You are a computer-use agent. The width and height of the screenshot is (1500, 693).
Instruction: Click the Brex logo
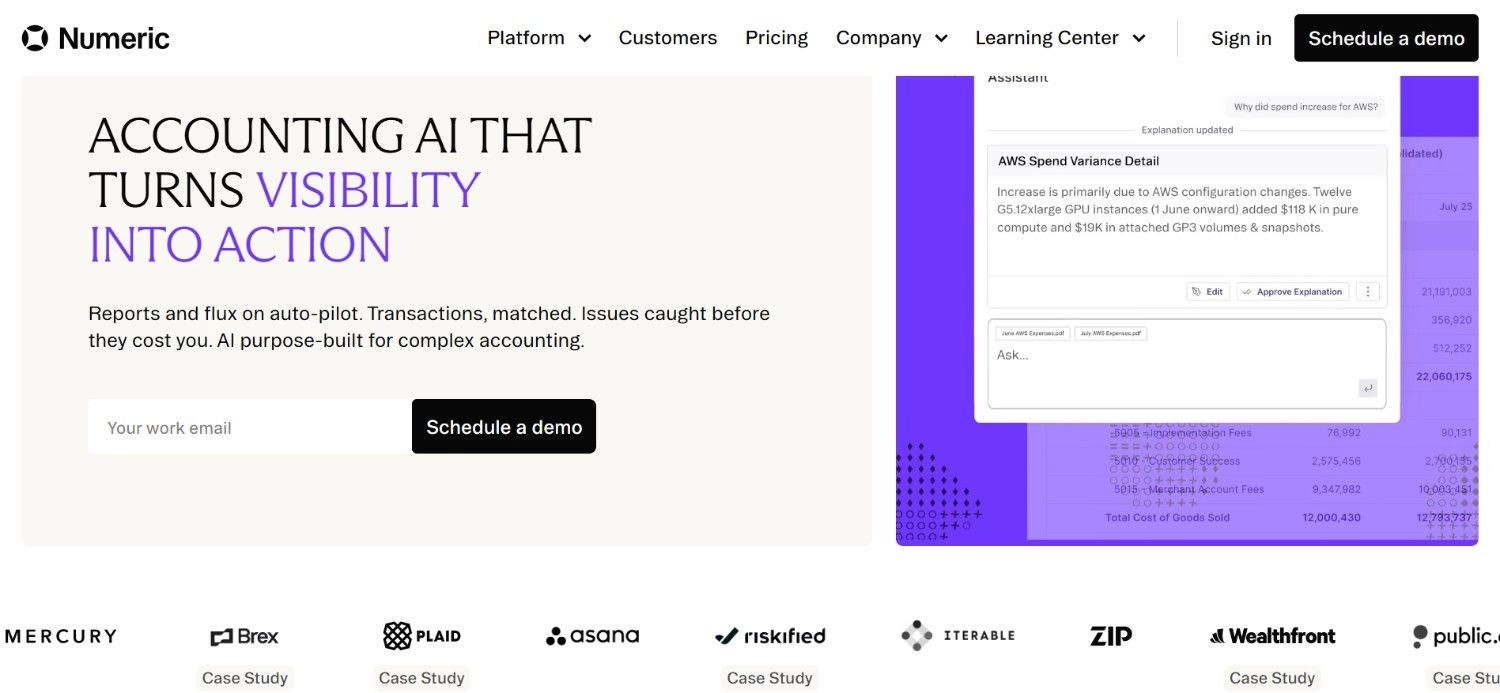click(245, 636)
